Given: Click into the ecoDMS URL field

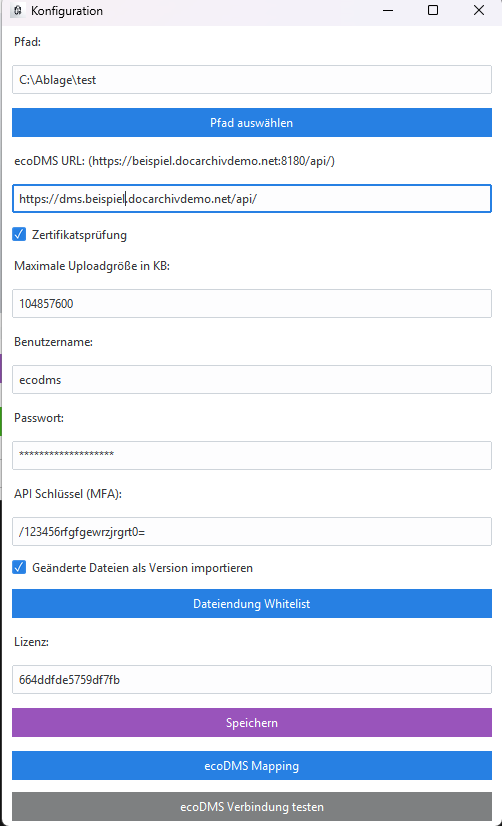Looking at the screenshot, I should pos(252,199).
